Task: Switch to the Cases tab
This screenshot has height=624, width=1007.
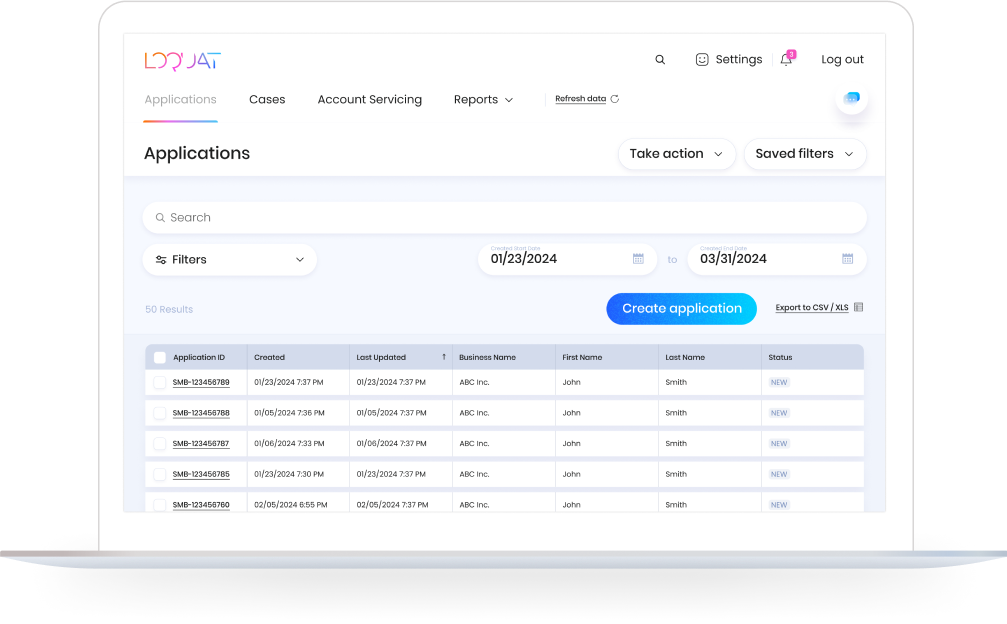Action: coord(267,100)
